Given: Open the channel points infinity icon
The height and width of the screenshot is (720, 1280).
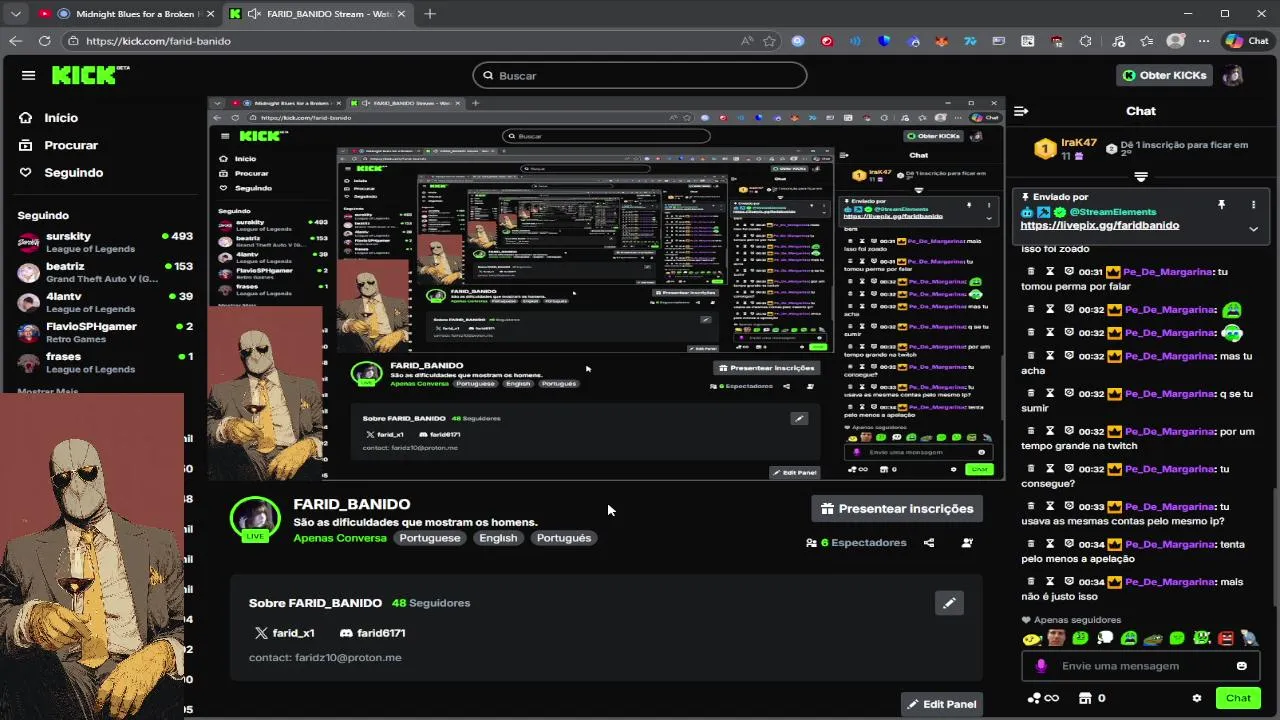Looking at the screenshot, I should point(1044,698).
